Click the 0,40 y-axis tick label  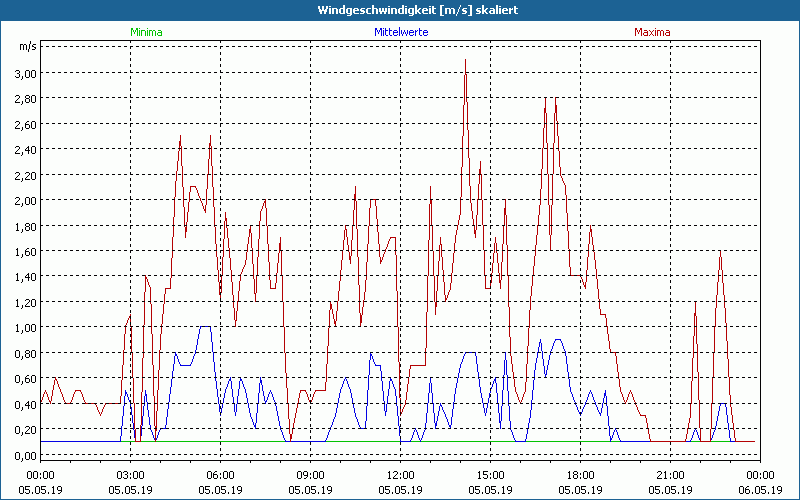(x=24, y=404)
